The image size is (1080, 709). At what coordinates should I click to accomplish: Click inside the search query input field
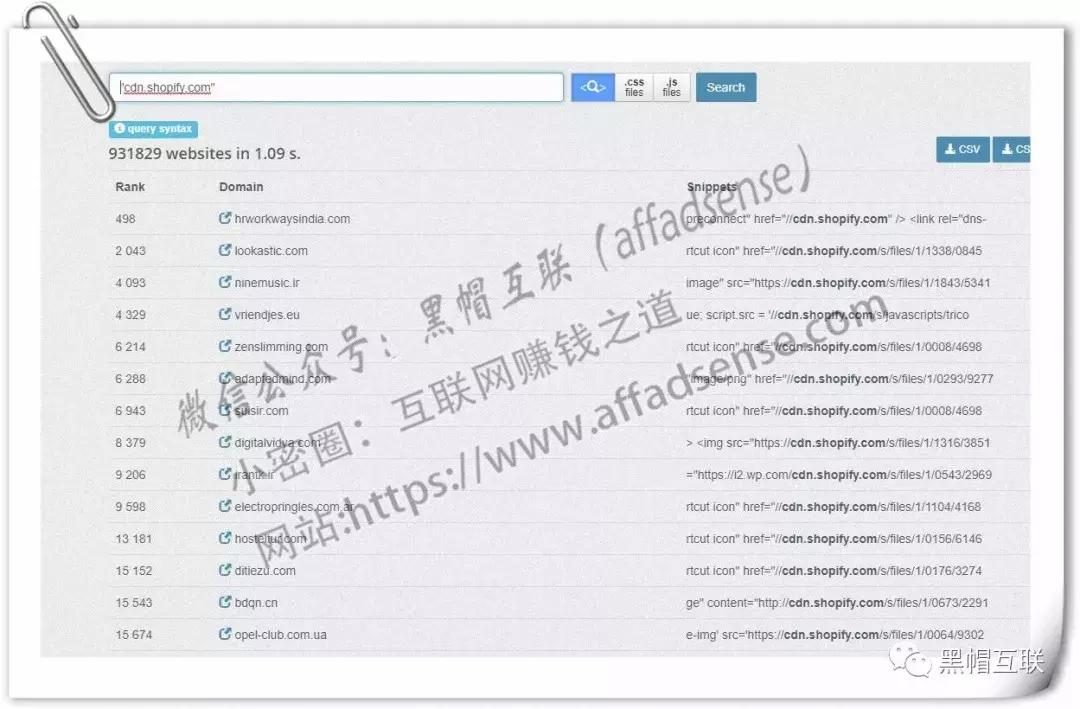tap(335, 87)
